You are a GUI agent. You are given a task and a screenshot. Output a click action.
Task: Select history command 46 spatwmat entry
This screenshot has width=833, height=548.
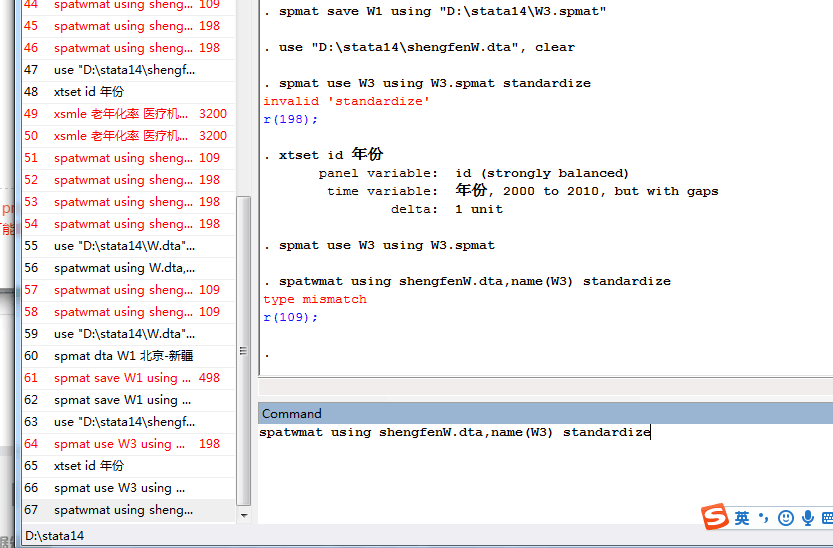[129, 48]
